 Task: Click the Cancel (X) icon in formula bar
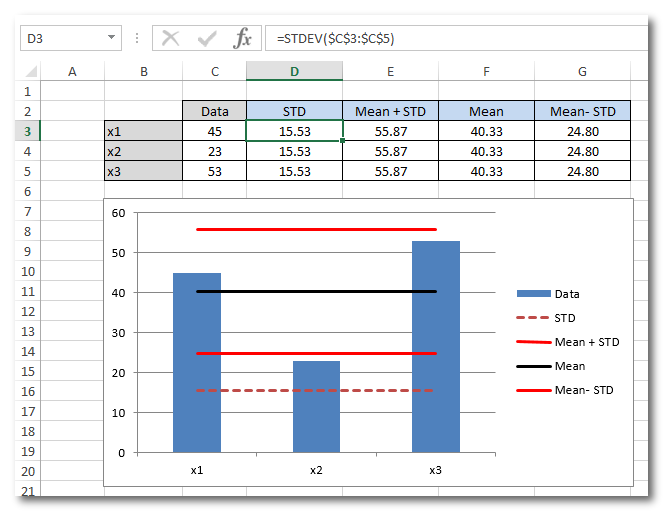171,39
